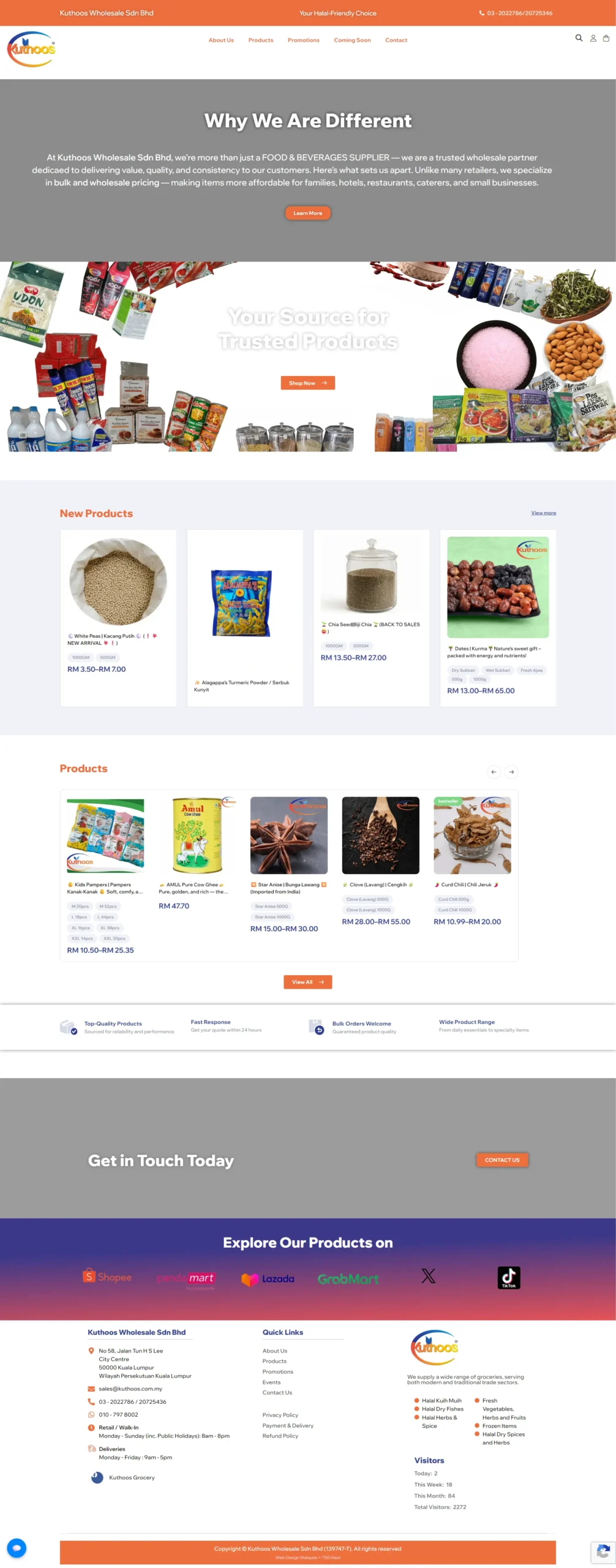
Task: Open the blue chat bubble widget
Action: [x=17, y=1548]
